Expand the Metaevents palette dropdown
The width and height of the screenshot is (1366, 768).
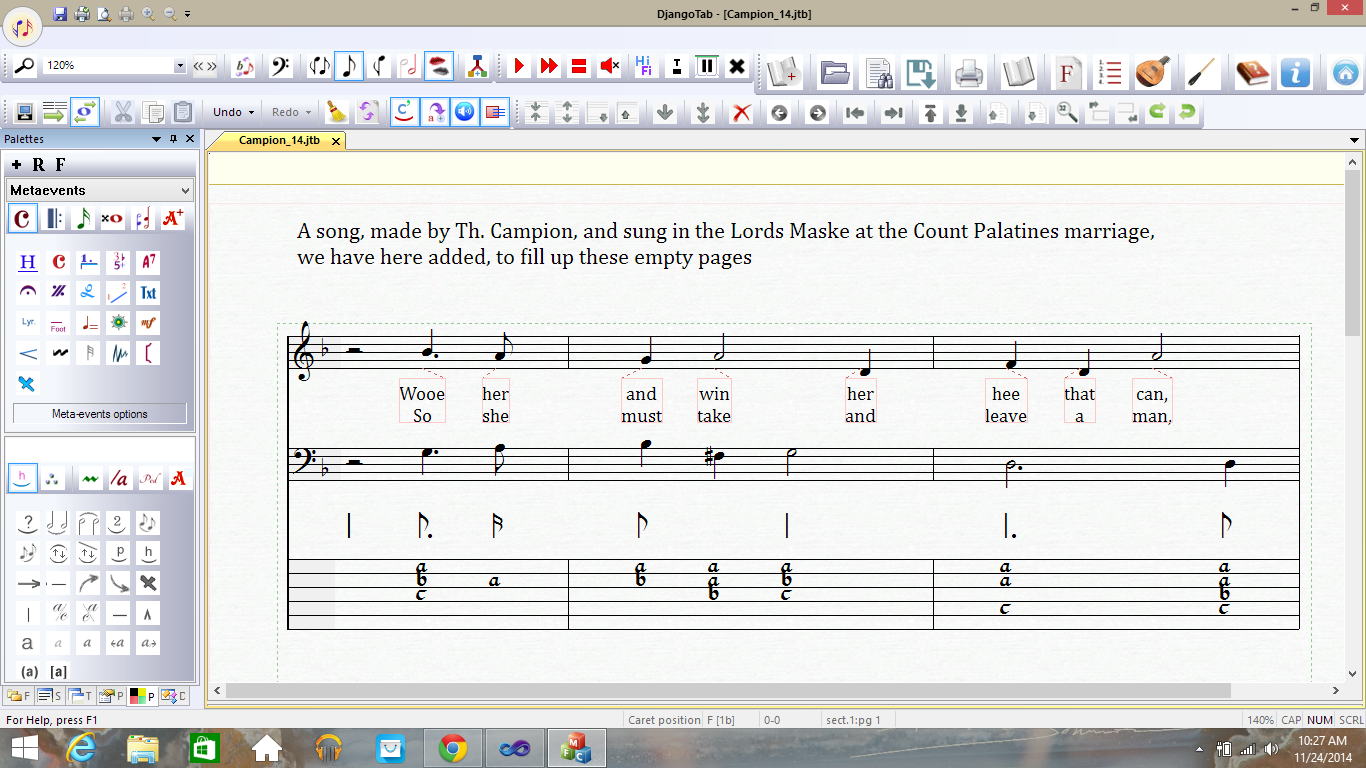(185, 190)
